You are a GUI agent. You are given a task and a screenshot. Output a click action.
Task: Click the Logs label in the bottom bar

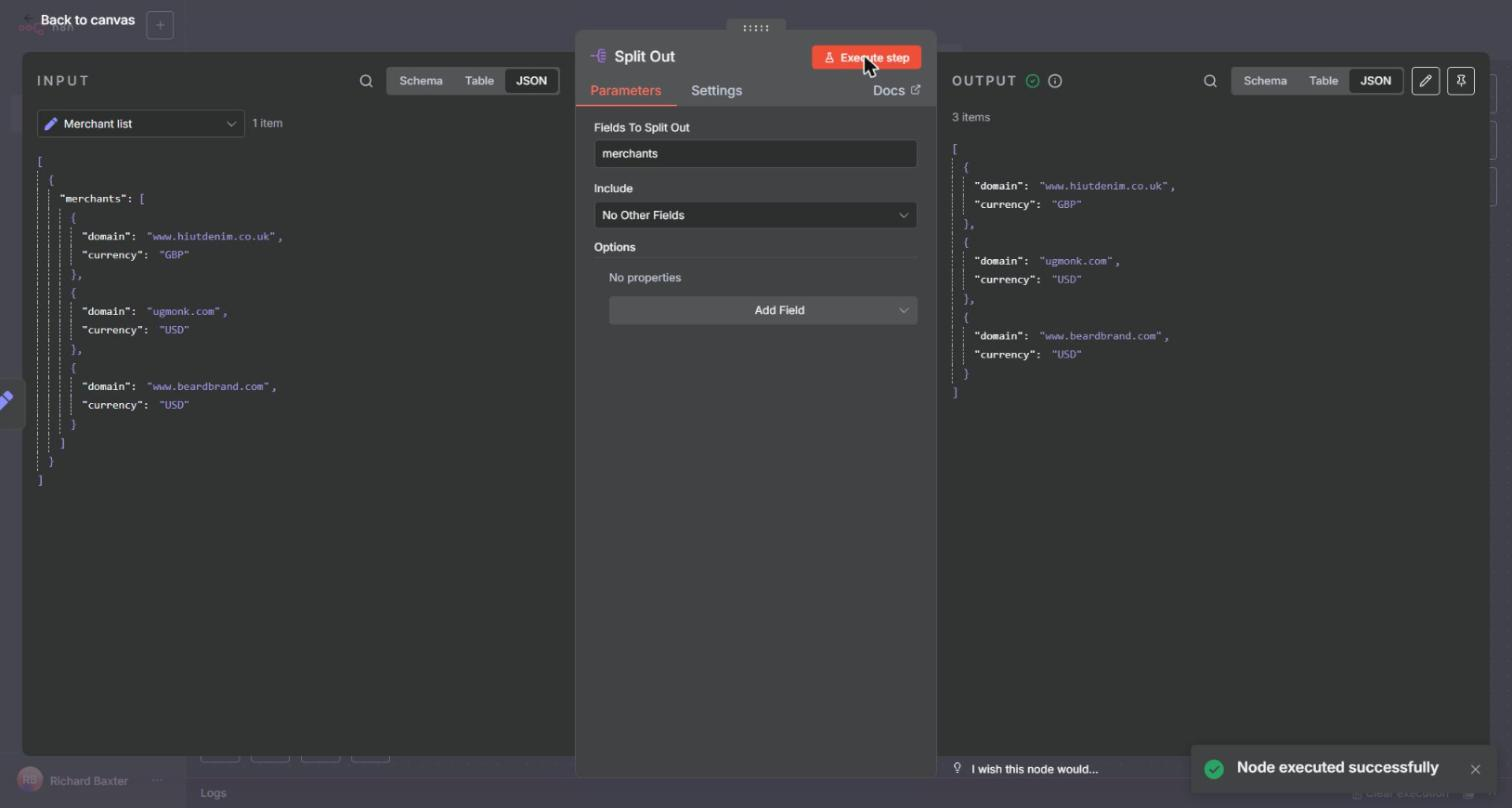[x=213, y=793]
